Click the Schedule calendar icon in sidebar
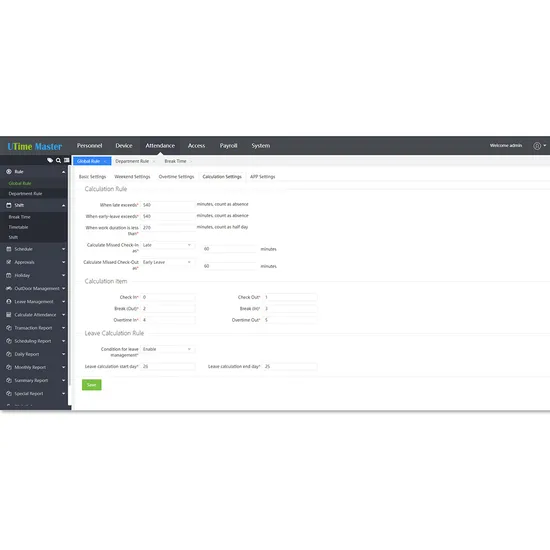 point(9,249)
